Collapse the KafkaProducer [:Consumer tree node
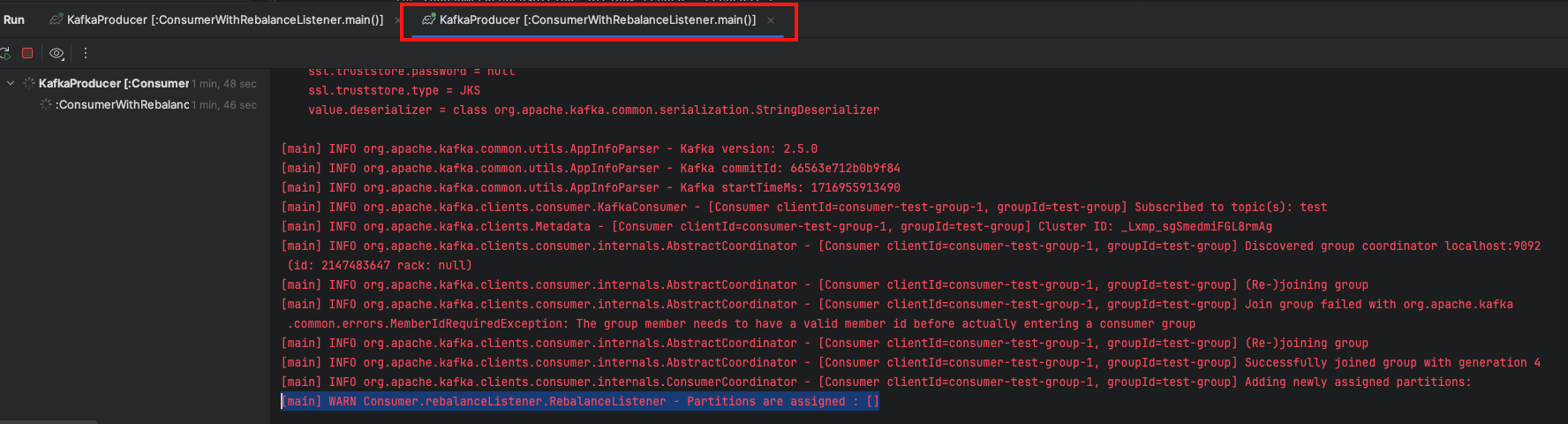Image resolution: width=1568 pixels, height=424 pixels. coord(11,83)
